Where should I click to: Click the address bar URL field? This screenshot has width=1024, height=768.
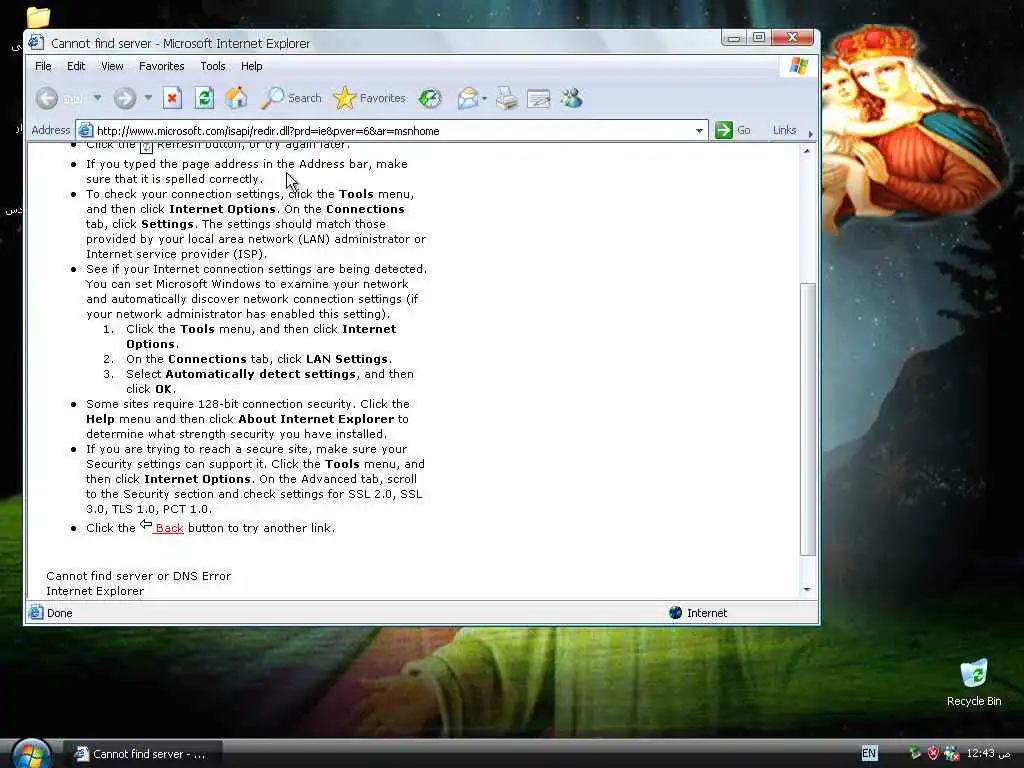click(394, 131)
